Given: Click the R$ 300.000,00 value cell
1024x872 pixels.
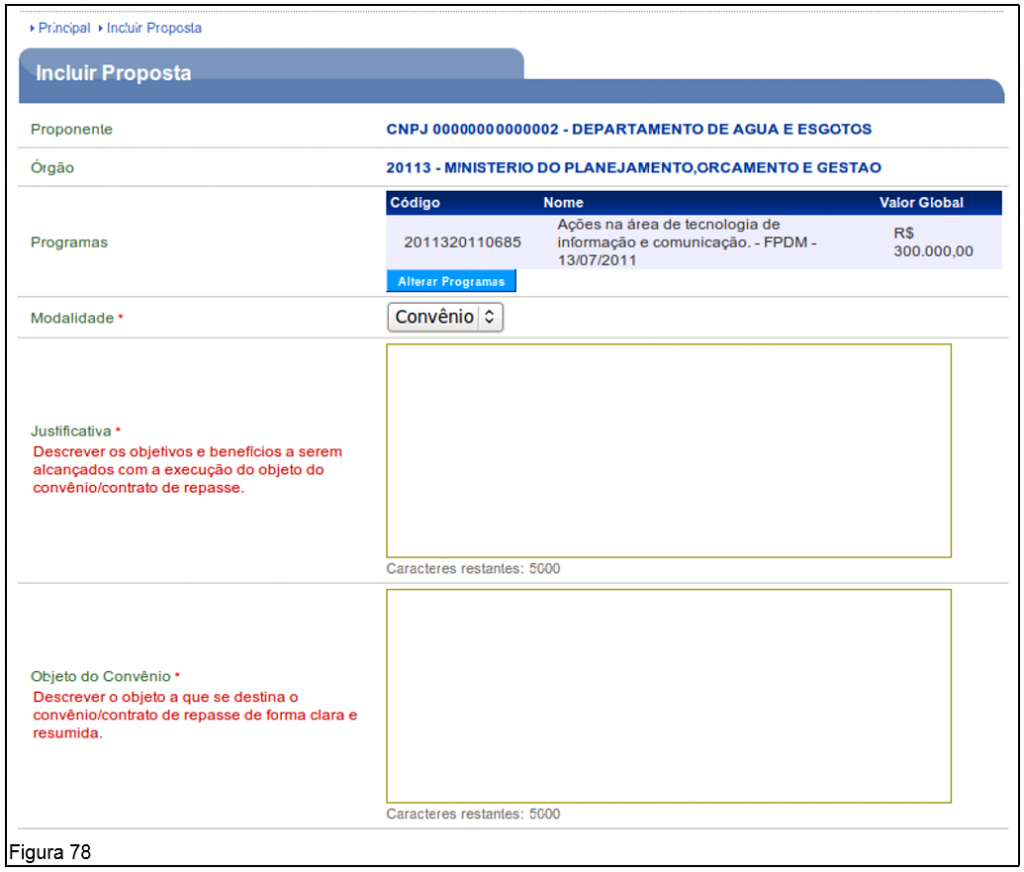Looking at the screenshot, I should (x=932, y=242).
